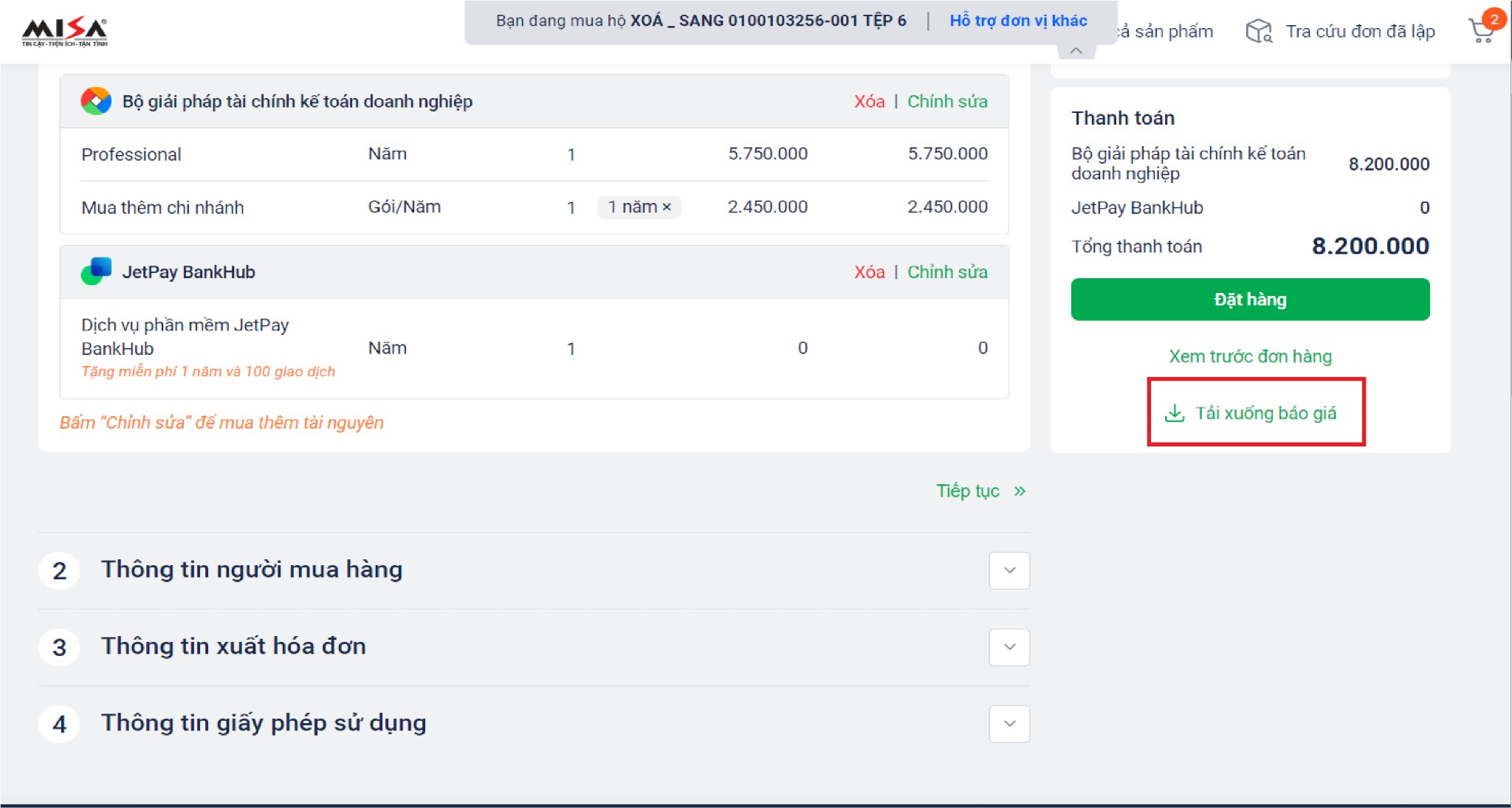This screenshot has height=808, width=1512.
Task: Open the shopping cart icon
Action: tap(1482, 31)
